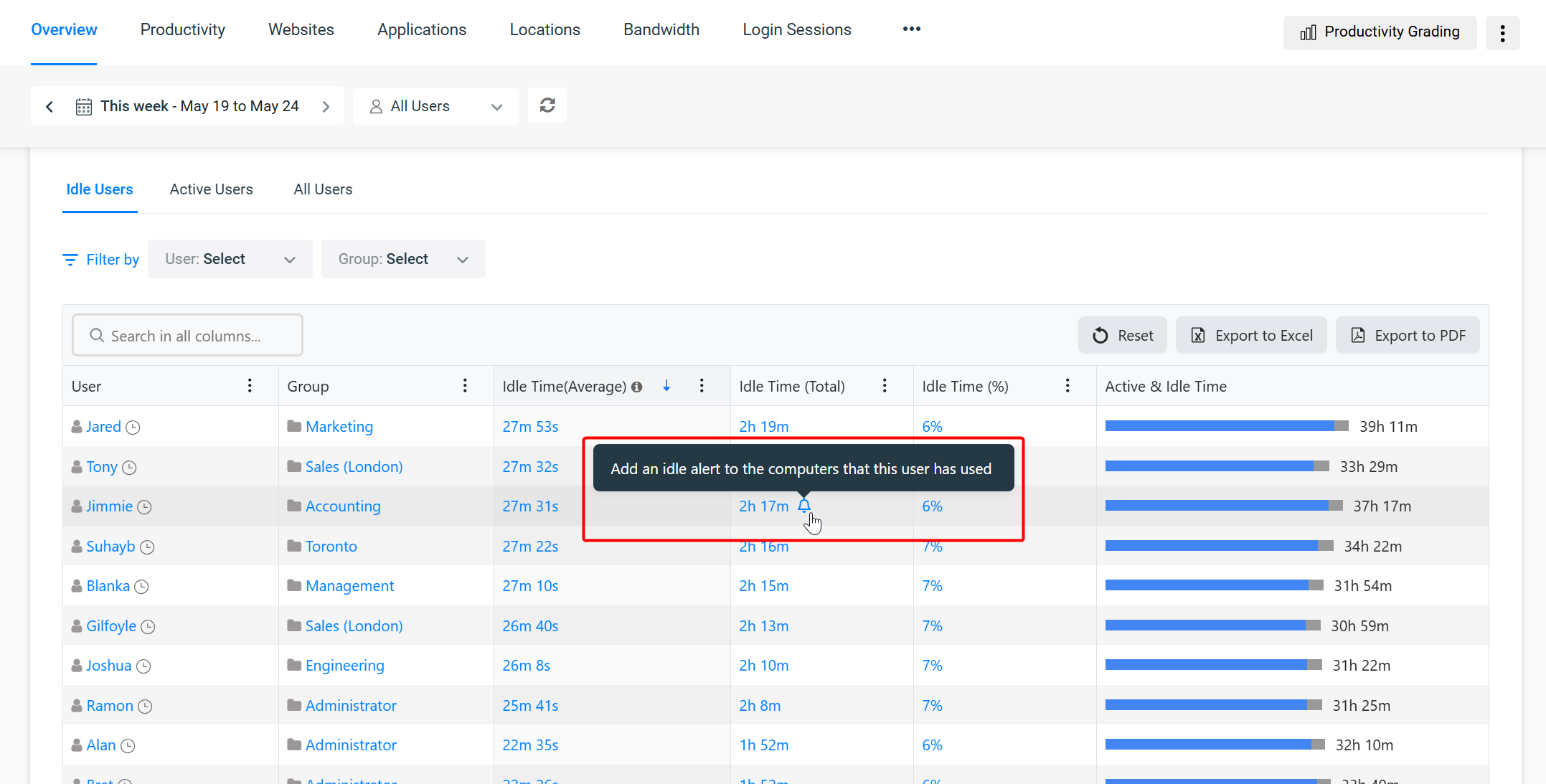The height and width of the screenshot is (784, 1546).
Task: Click the clock icon next to Alan
Action: coord(128,746)
